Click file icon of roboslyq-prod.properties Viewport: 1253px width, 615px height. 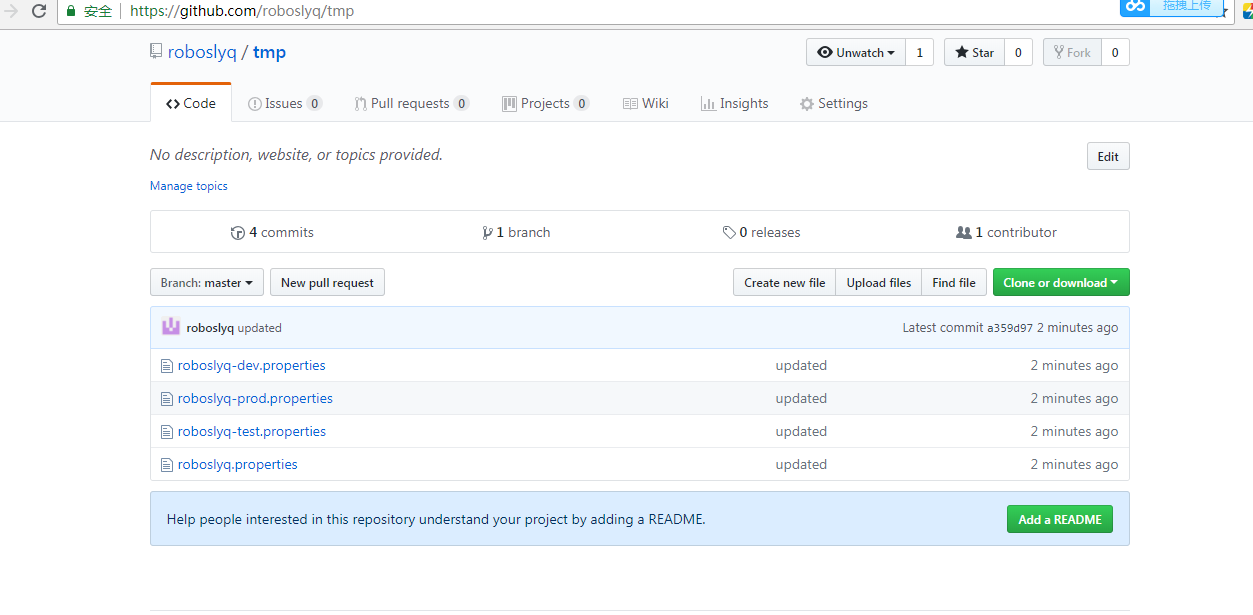[x=167, y=399]
